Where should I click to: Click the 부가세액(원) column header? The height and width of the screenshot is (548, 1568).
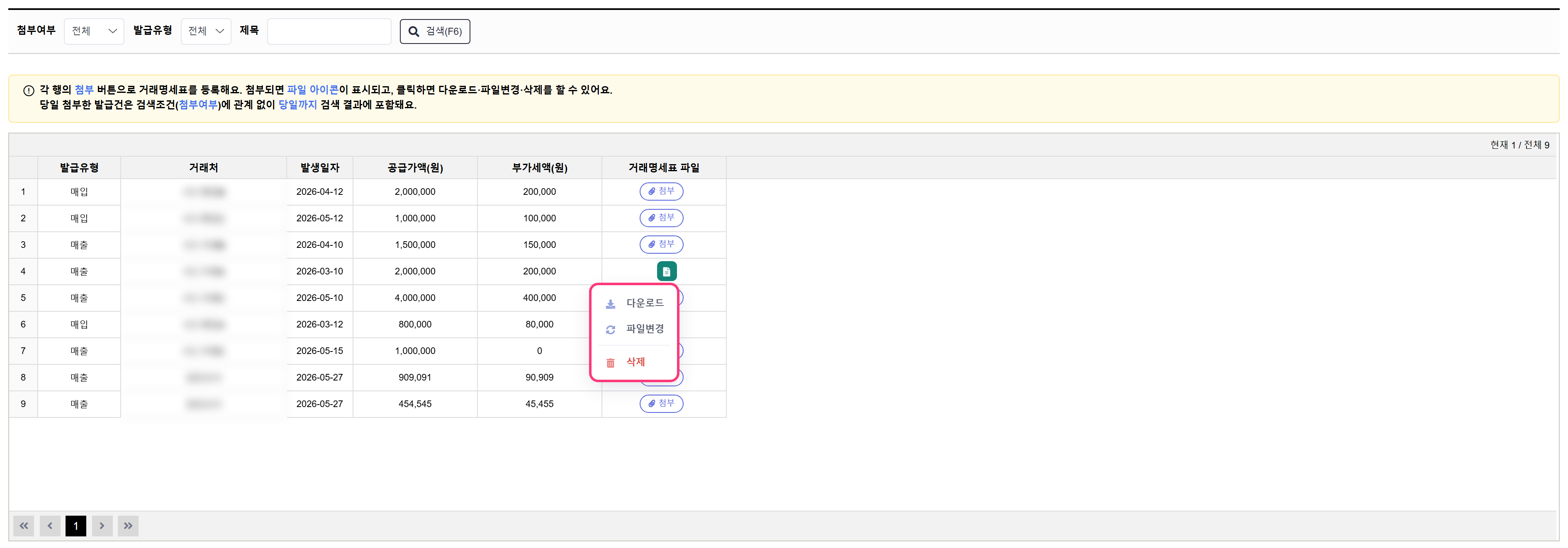click(x=539, y=168)
